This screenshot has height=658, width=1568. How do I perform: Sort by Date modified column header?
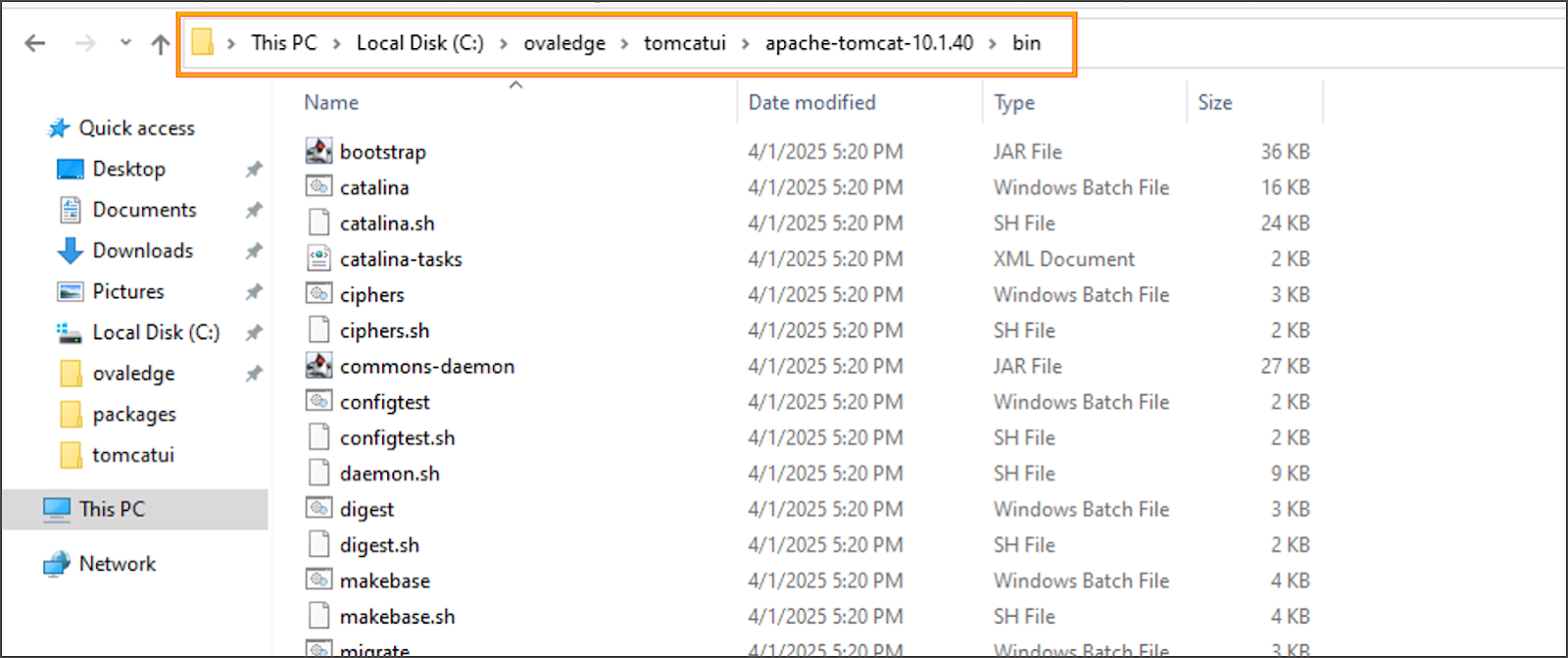[811, 102]
